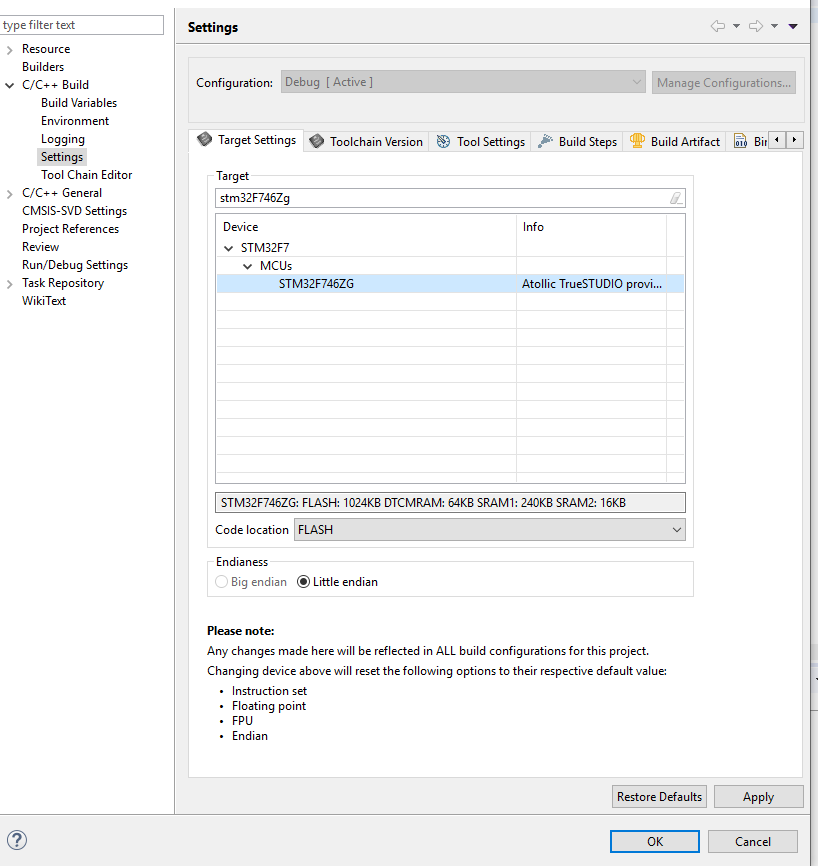Select Build Variables in the tree
This screenshot has height=866, width=818.
[x=79, y=103]
